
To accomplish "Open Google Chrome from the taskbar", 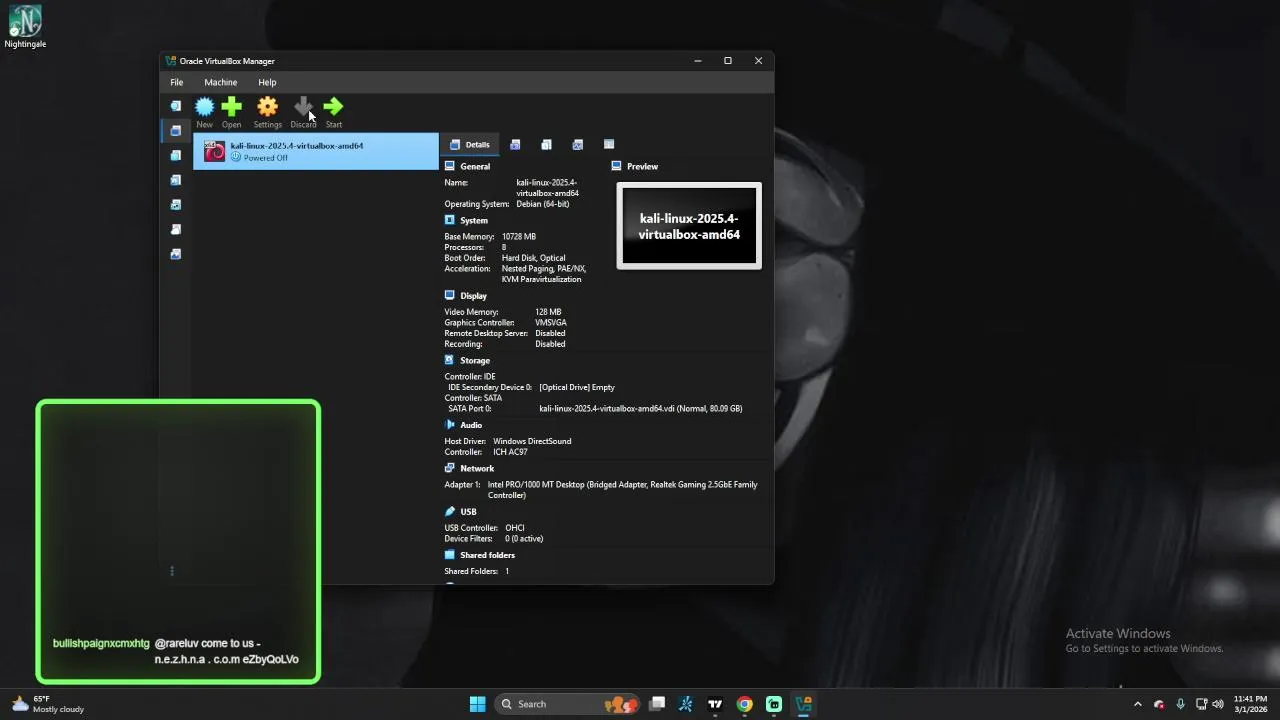I will (745, 704).
